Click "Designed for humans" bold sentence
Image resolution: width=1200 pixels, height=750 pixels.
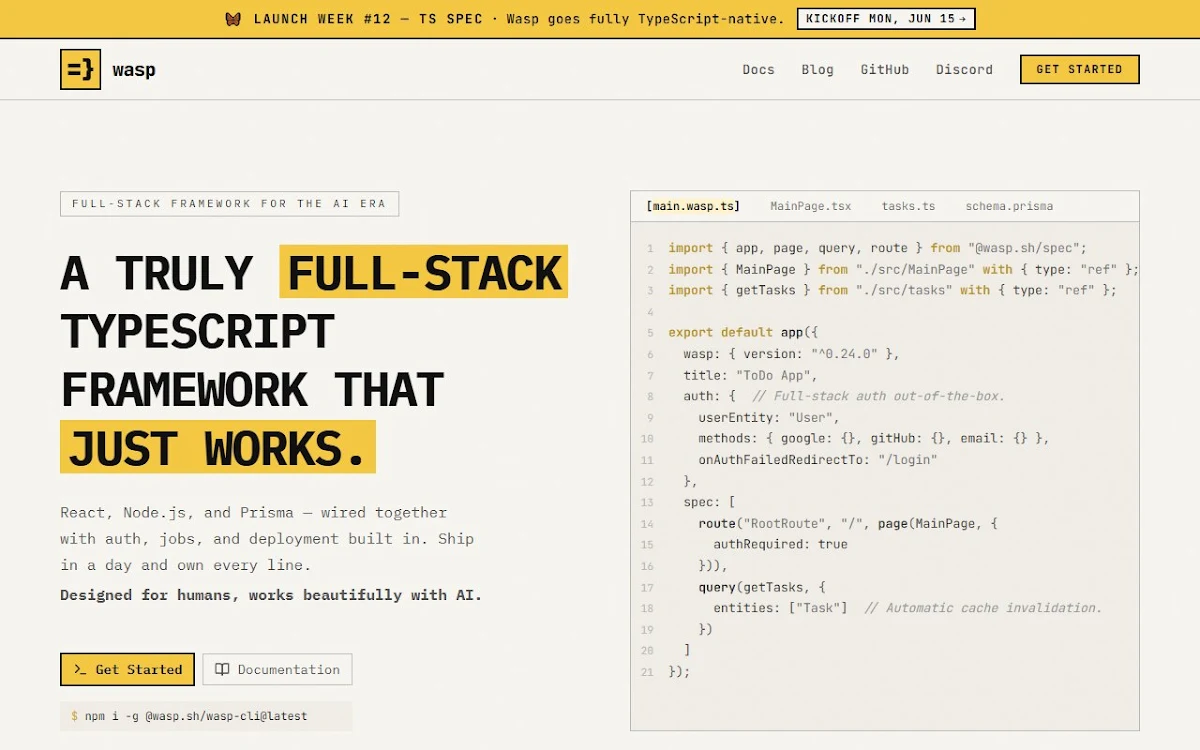271,595
